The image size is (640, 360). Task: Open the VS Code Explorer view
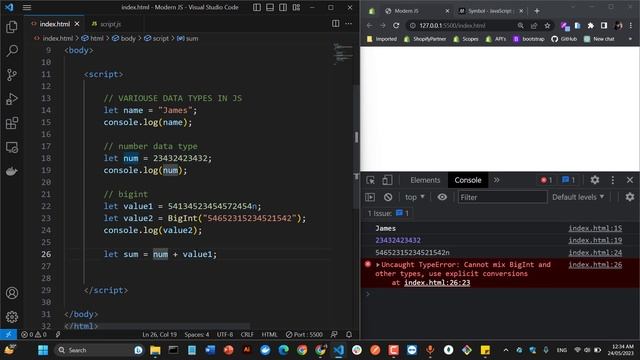(12, 27)
